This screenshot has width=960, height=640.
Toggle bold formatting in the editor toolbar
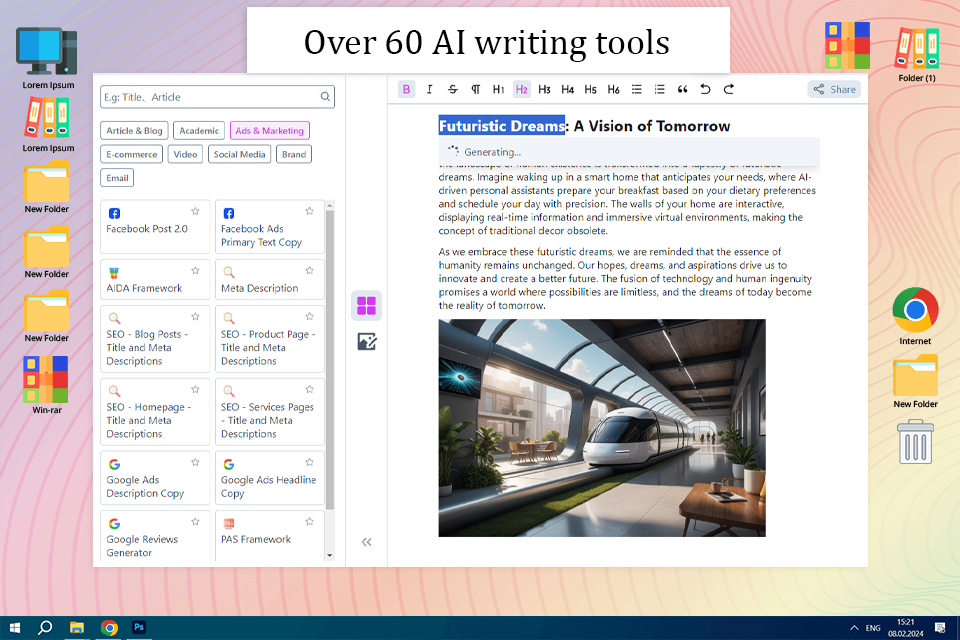point(406,89)
